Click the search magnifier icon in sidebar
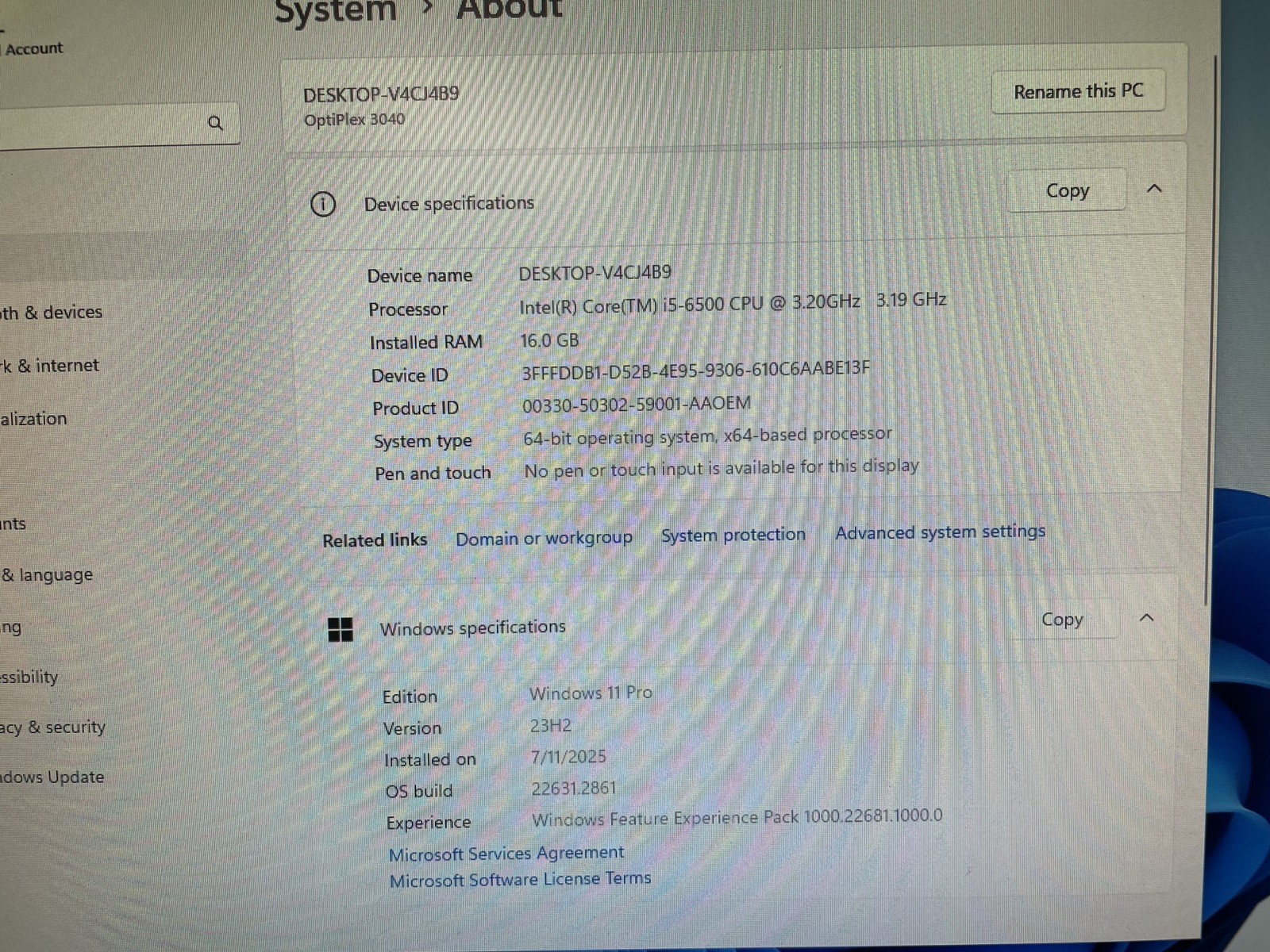 [215, 123]
